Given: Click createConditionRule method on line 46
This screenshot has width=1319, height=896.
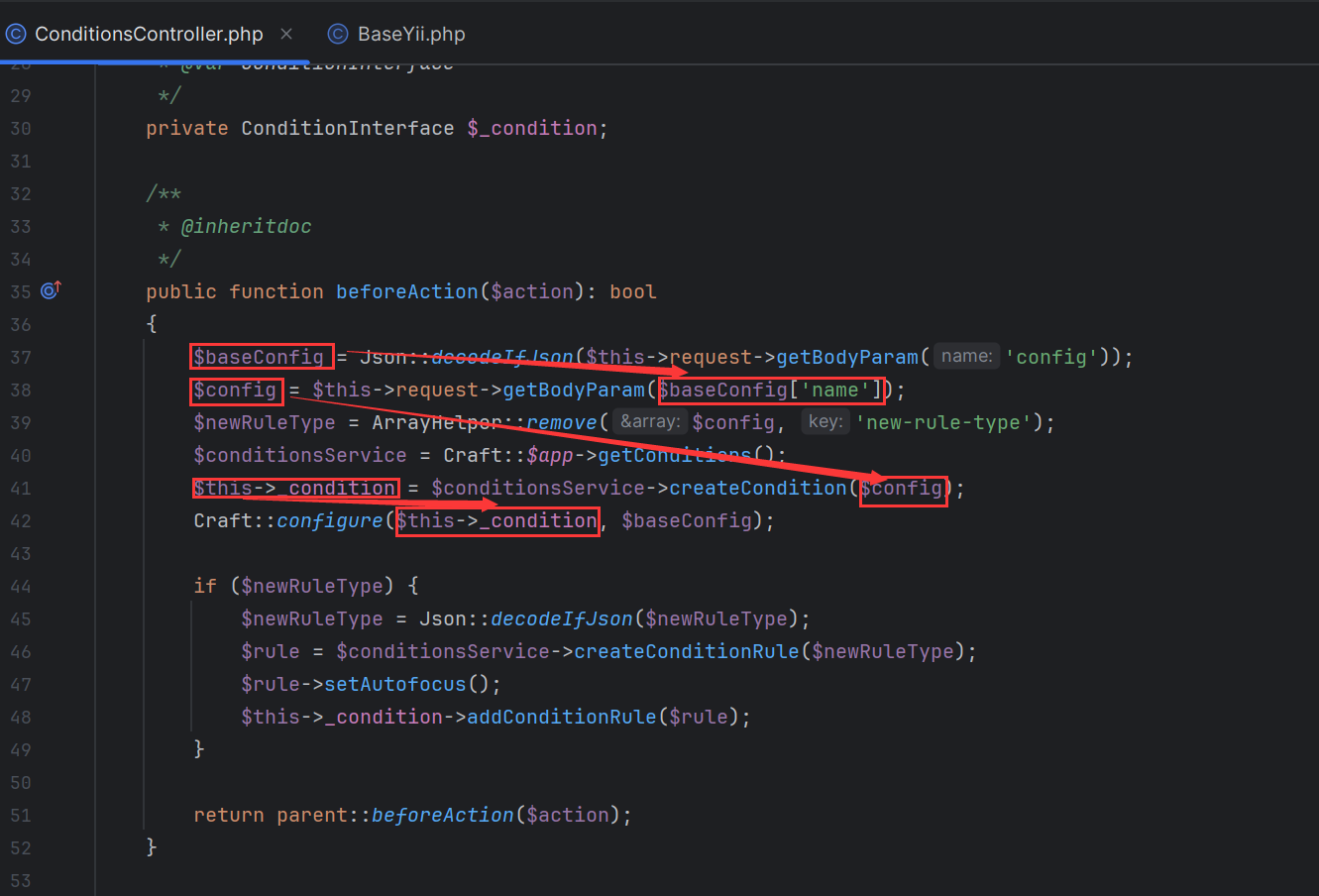Looking at the screenshot, I should tap(687, 651).
